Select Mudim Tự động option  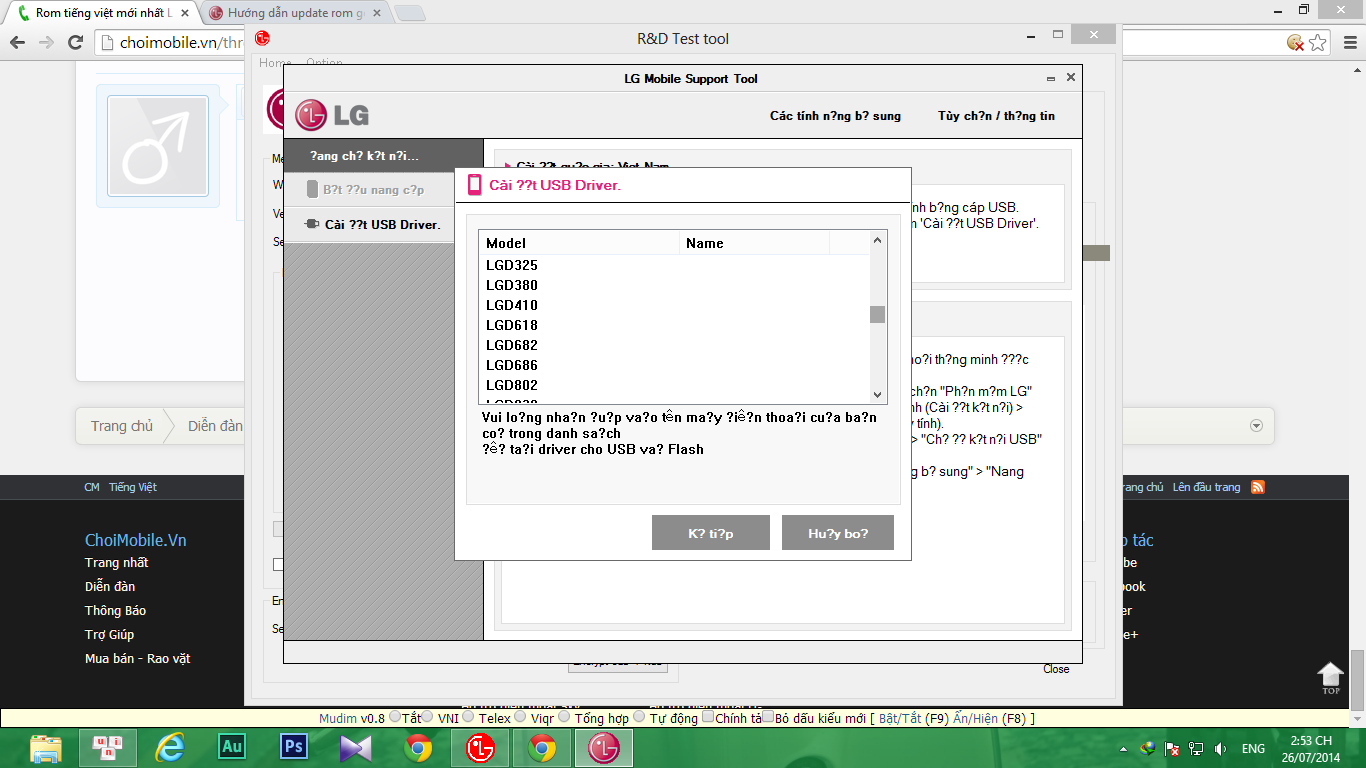point(639,717)
